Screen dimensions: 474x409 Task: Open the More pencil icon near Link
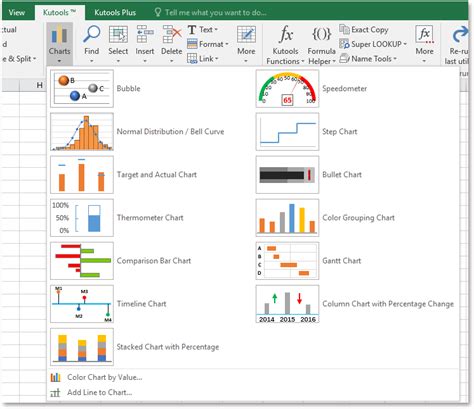(x=246, y=34)
